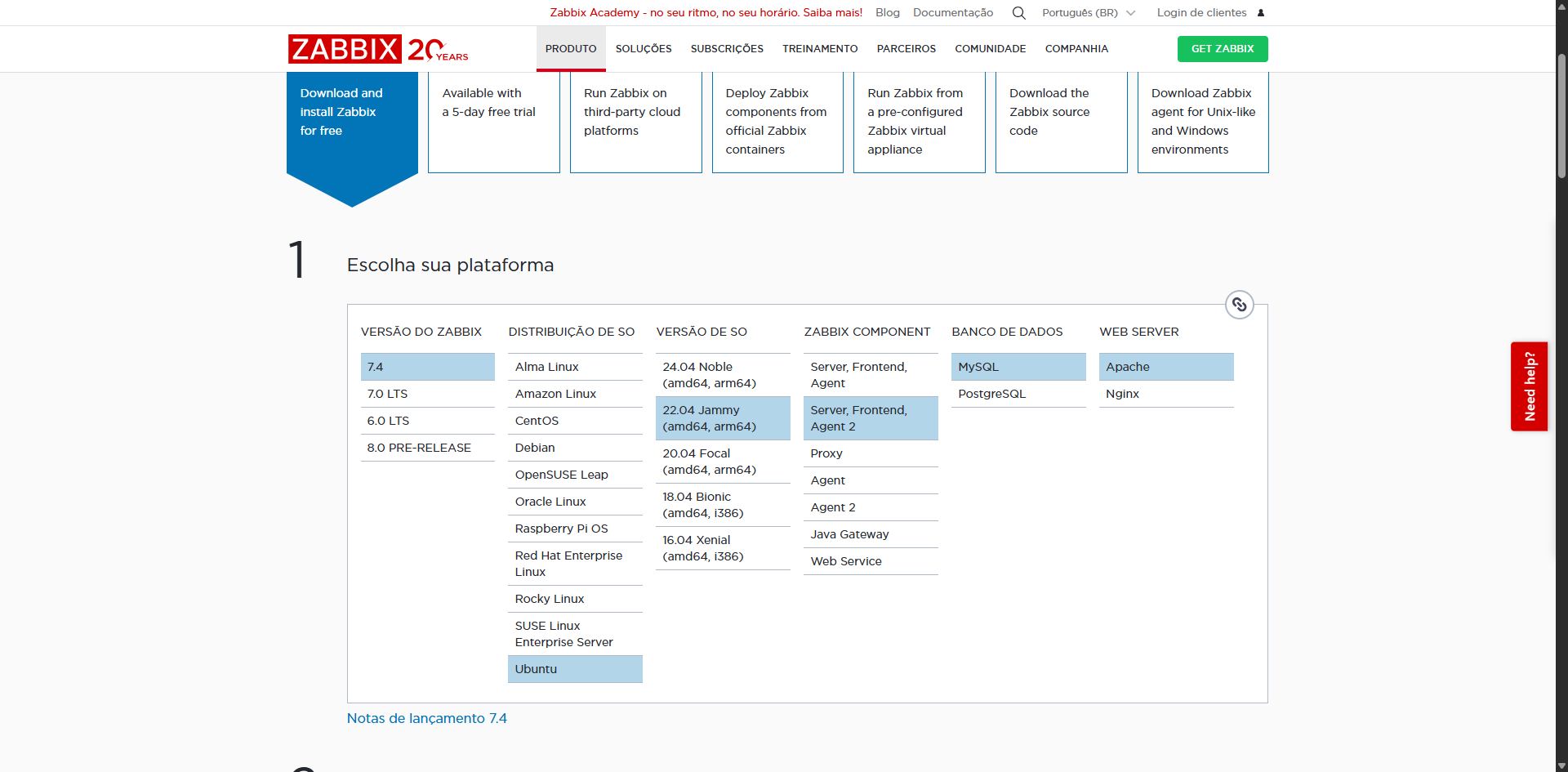Click the customer login user icon

pos(1260,13)
